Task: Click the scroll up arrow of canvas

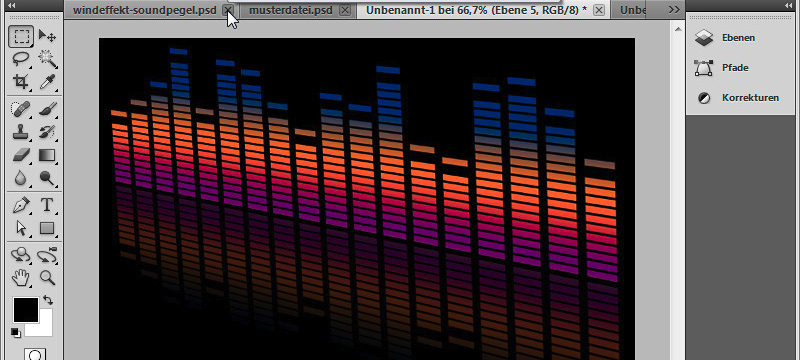Action: pyautogui.click(x=678, y=29)
